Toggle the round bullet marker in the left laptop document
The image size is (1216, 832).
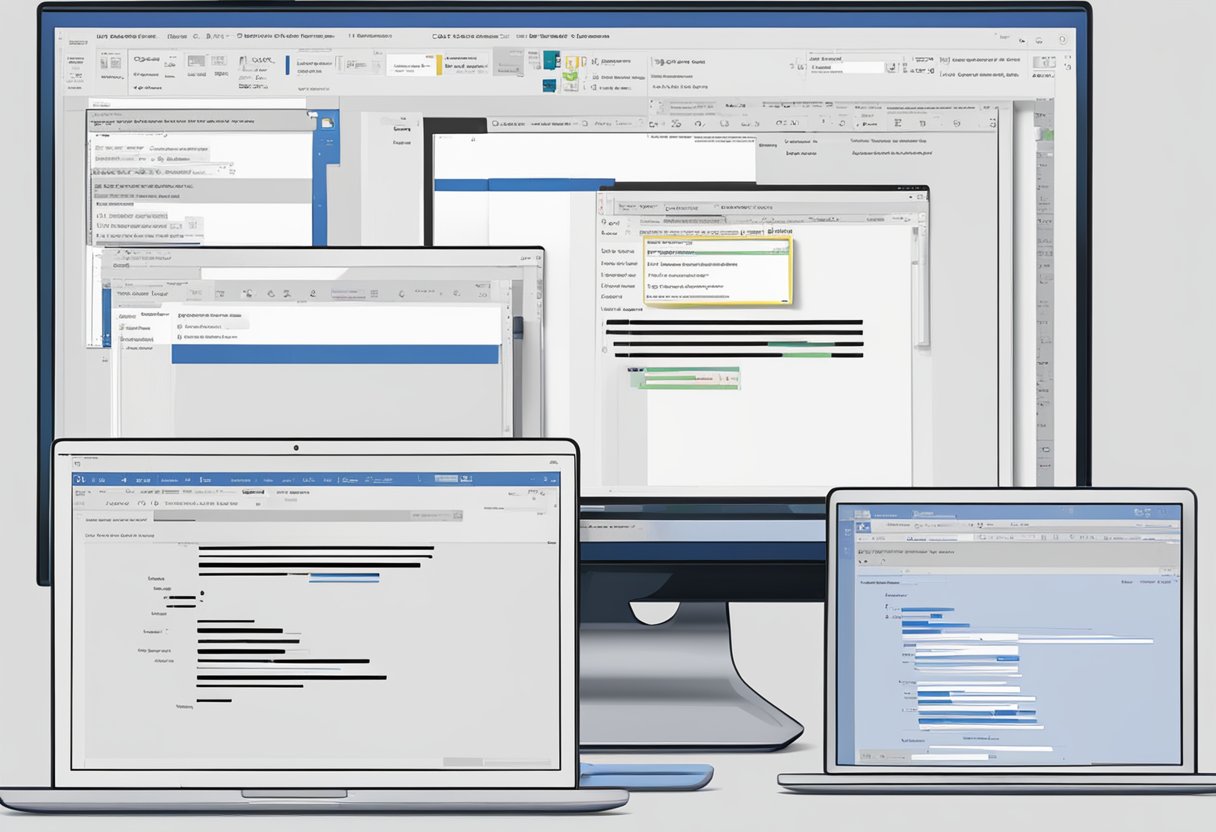tap(202, 594)
